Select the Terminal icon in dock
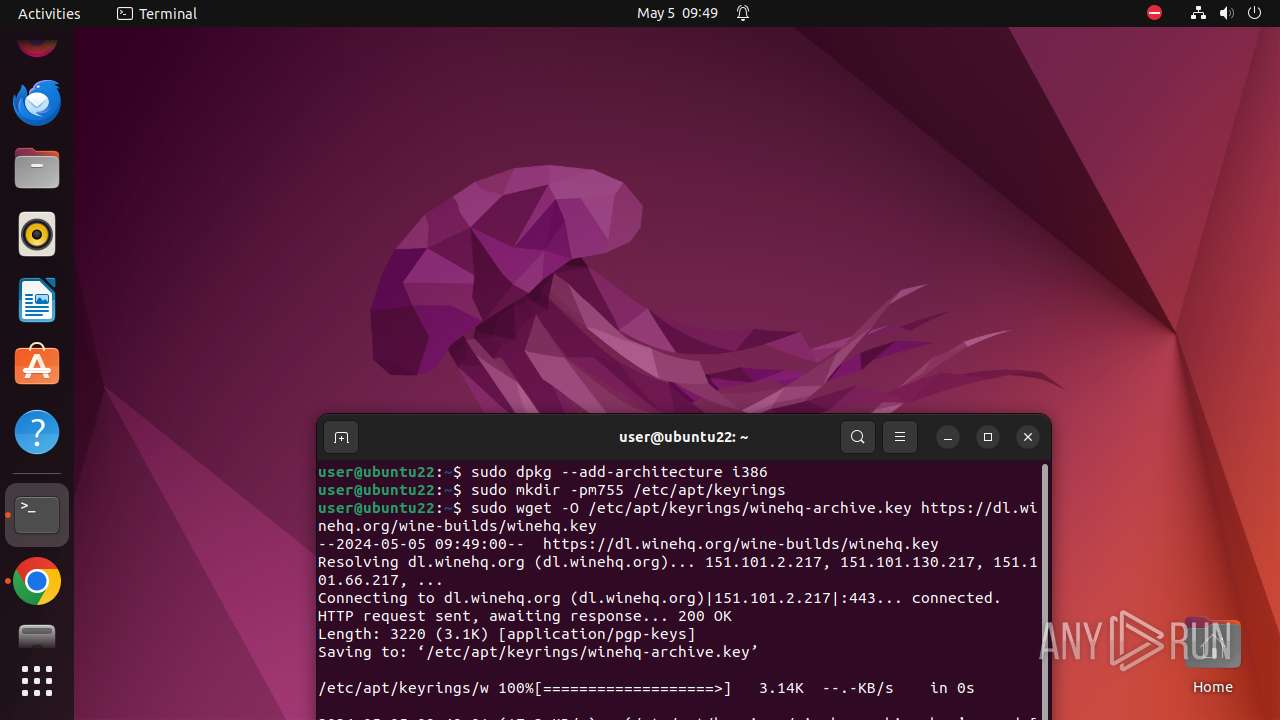This screenshot has width=1280, height=720. tap(37, 515)
